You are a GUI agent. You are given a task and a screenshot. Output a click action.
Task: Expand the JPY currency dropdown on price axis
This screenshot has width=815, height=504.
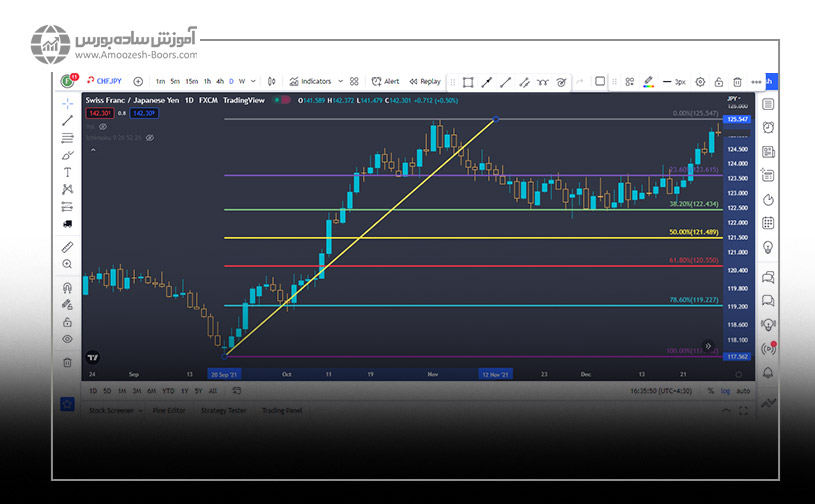(735, 100)
